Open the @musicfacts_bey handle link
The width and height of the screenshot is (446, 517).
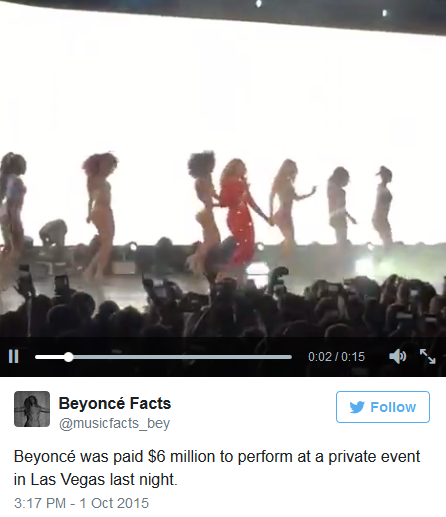114,423
